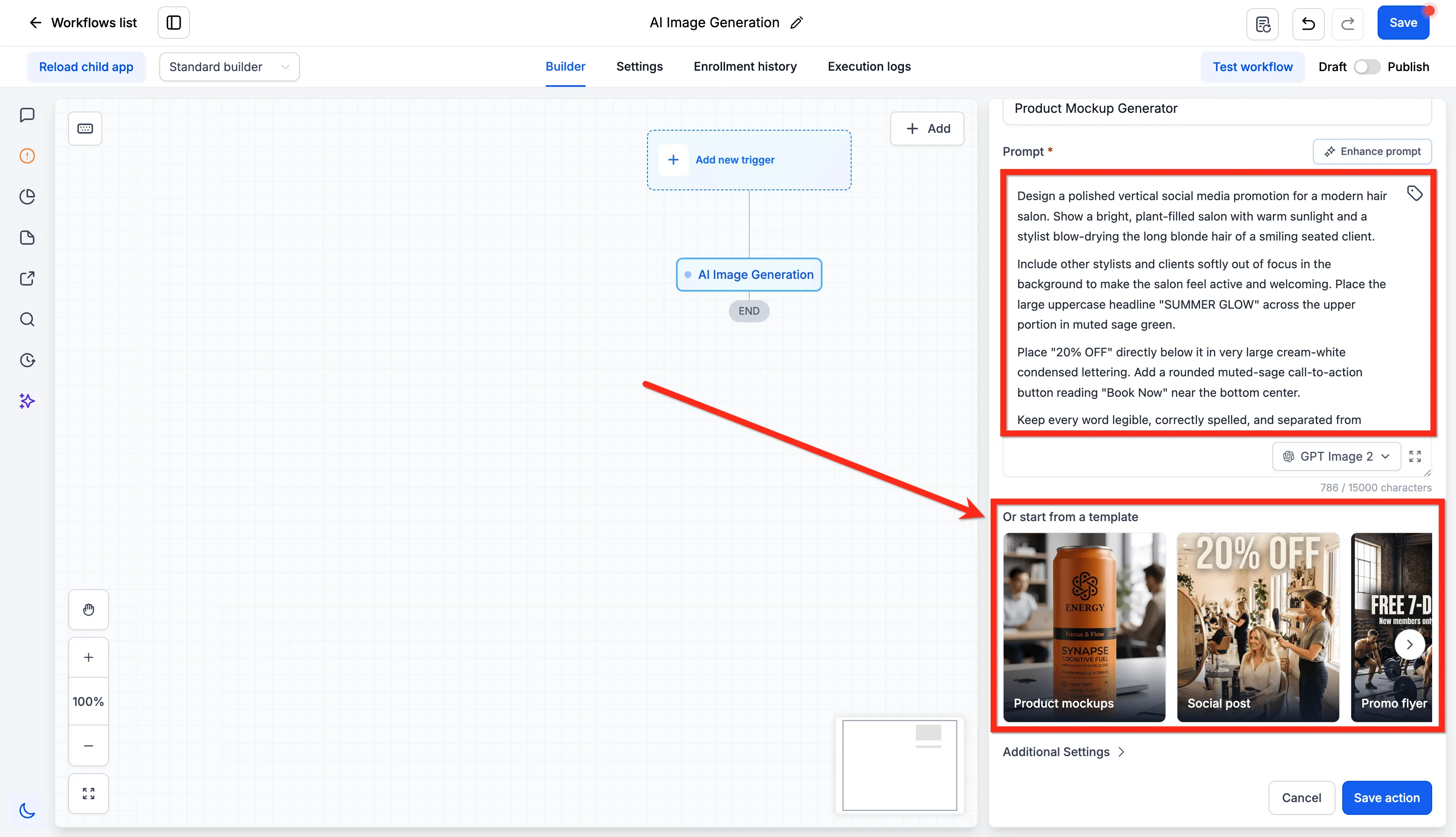
Task: Click the insert tag icon in prompt
Action: coord(1415,193)
